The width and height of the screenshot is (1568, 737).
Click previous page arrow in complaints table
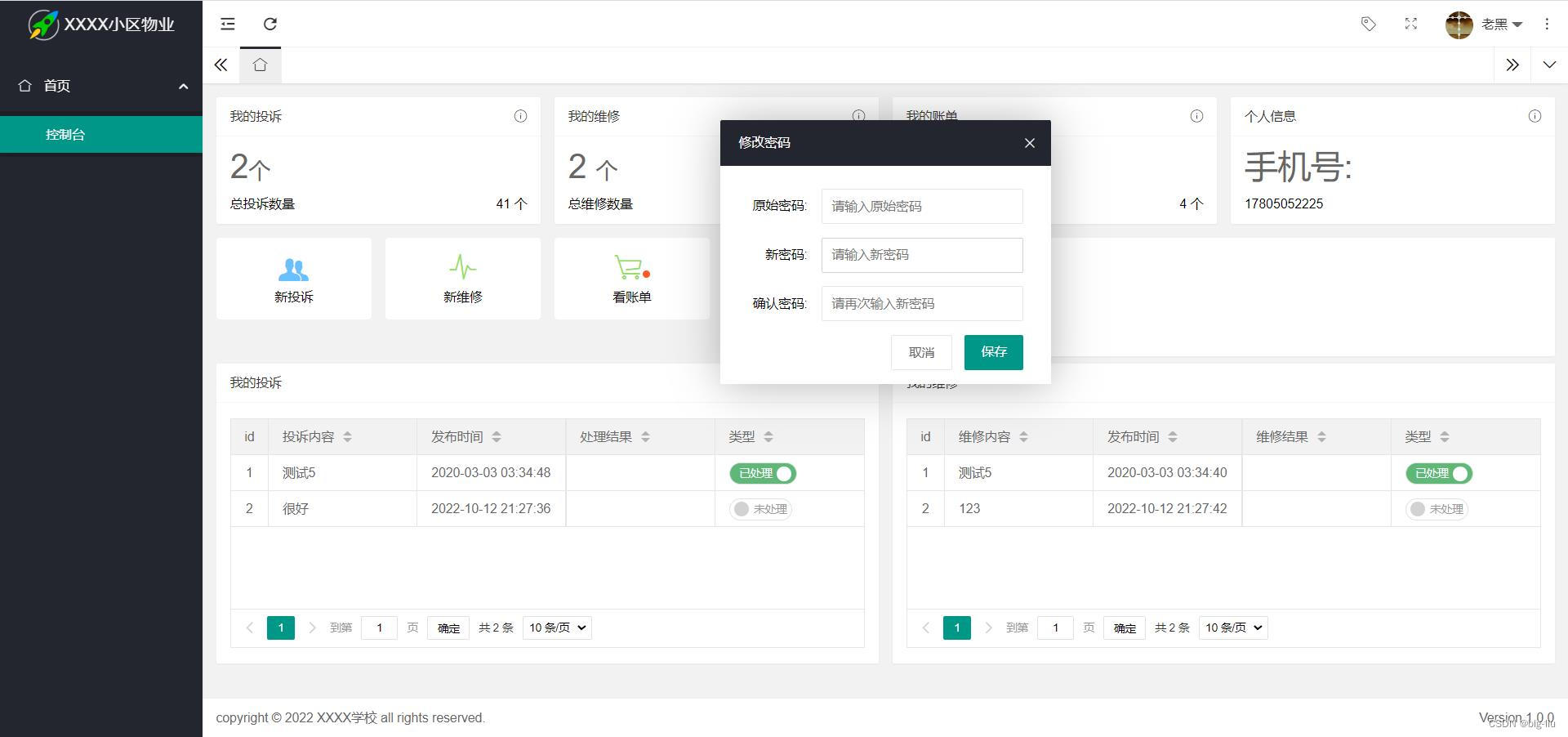[250, 628]
